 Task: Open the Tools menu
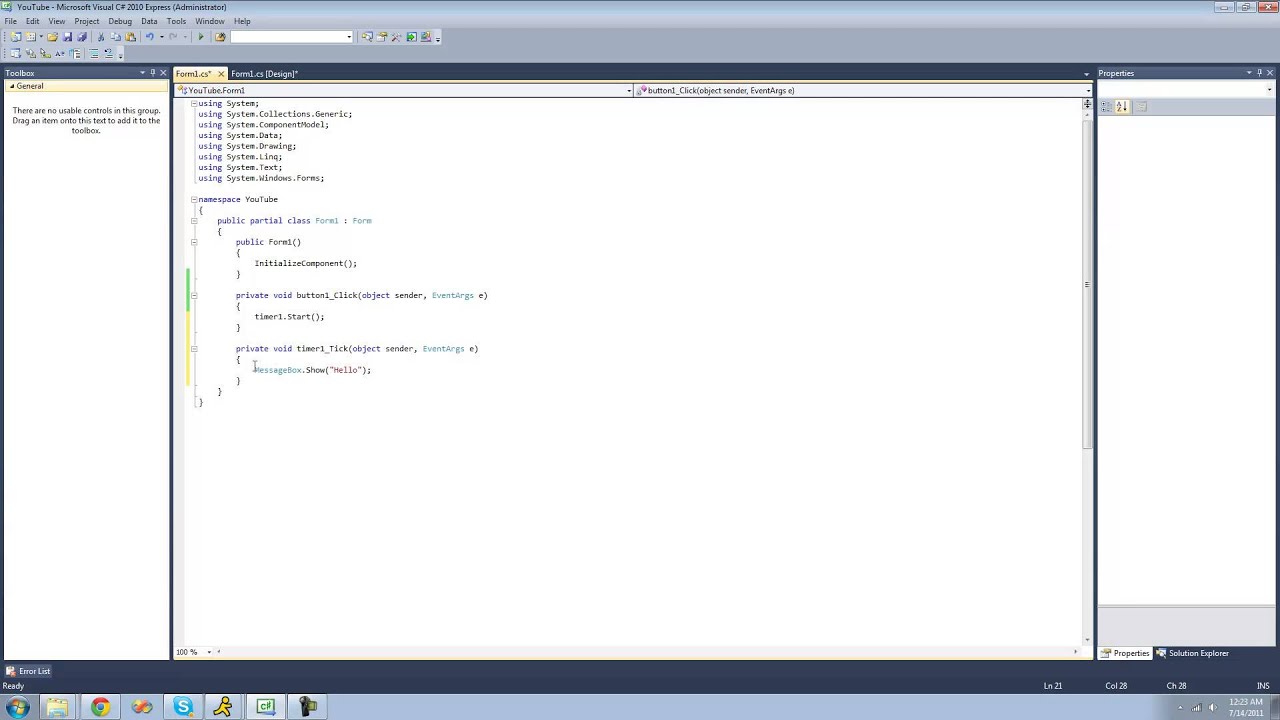click(x=176, y=21)
